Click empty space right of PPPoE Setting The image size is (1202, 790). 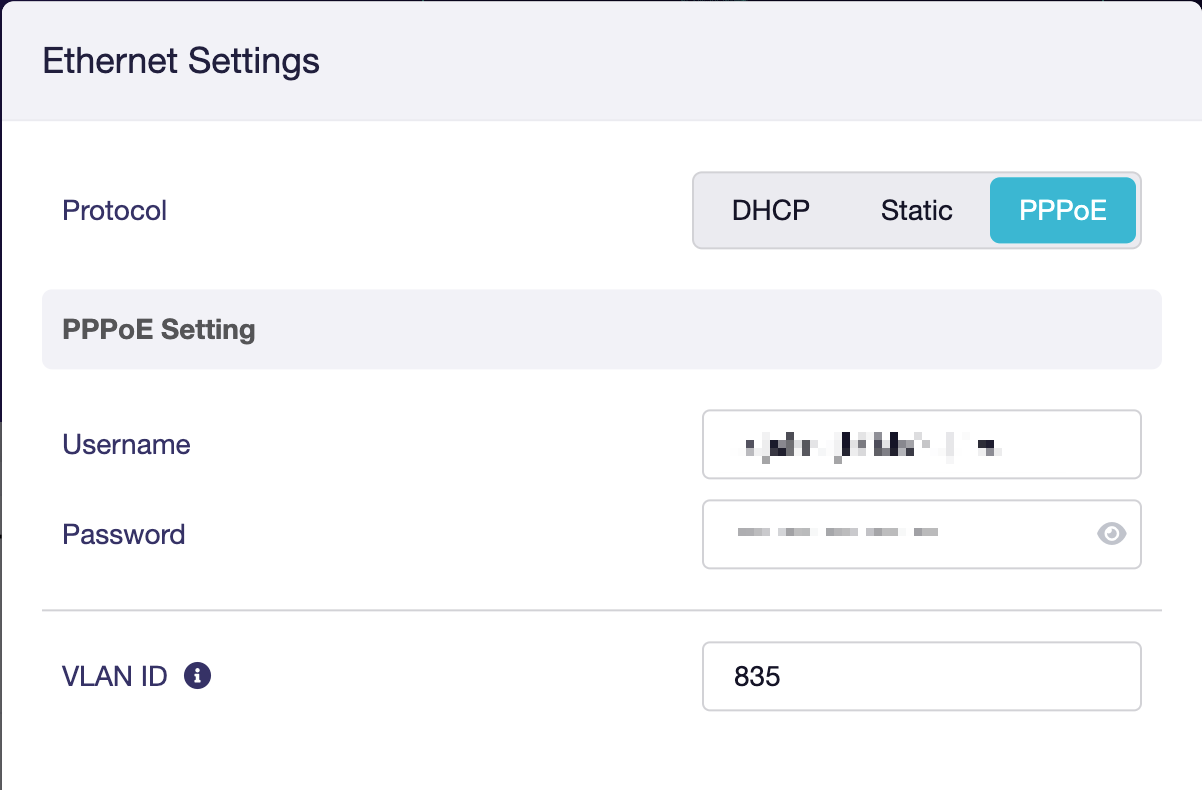pyautogui.click(x=700, y=329)
